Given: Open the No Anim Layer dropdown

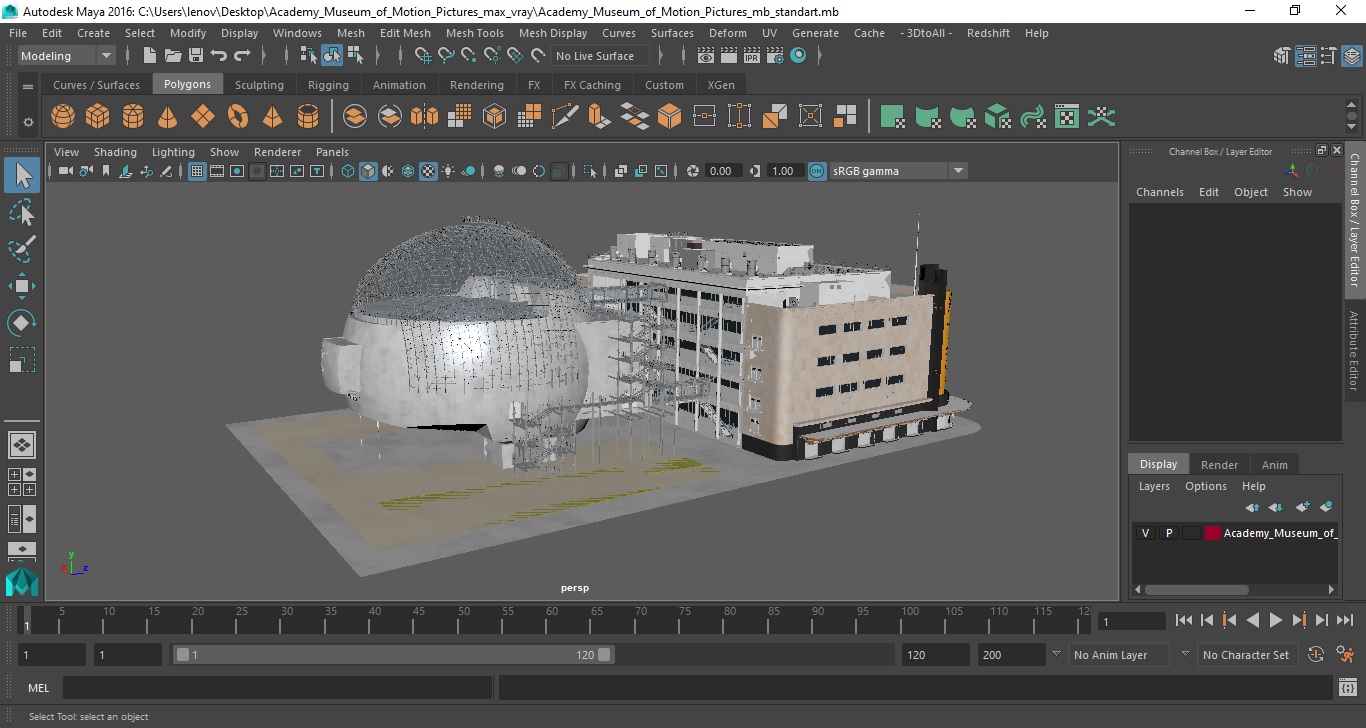Looking at the screenshot, I should (x=1118, y=655).
